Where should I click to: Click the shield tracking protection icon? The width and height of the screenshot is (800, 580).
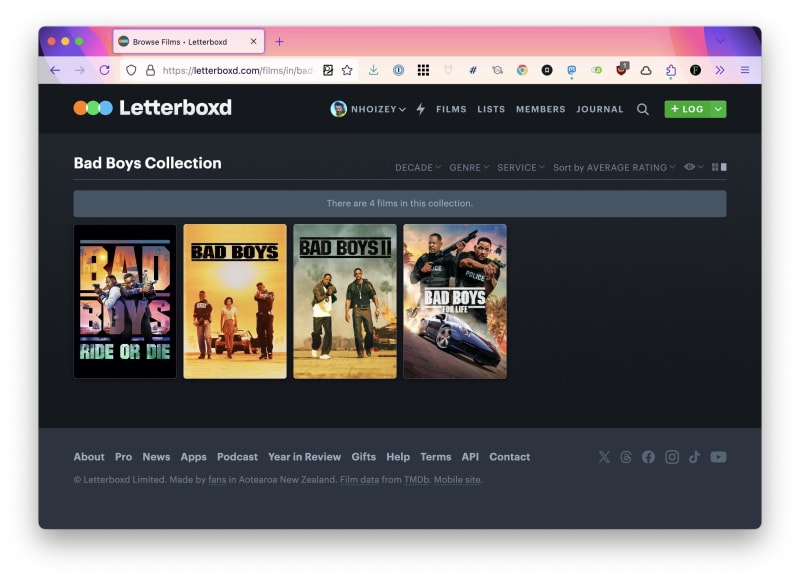pyautogui.click(x=131, y=70)
